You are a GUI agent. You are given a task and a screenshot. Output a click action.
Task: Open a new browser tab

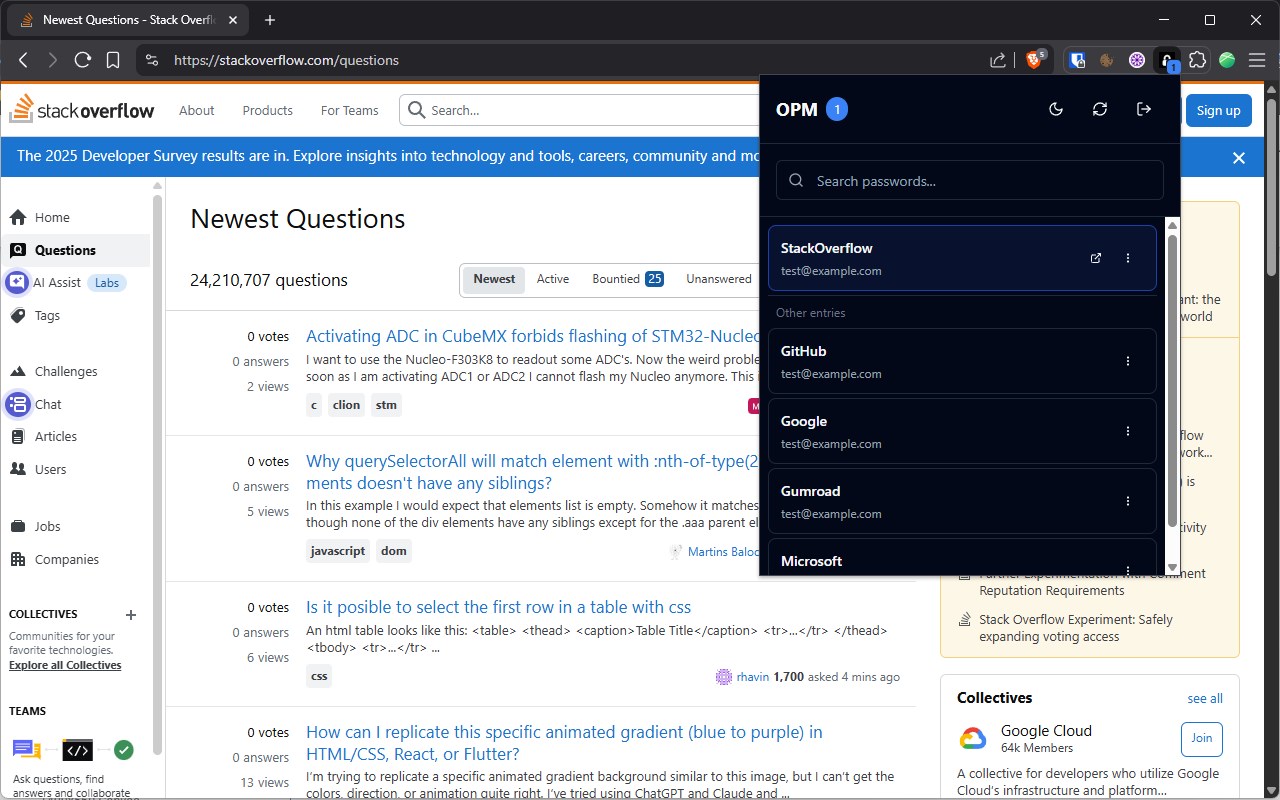click(x=270, y=20)
